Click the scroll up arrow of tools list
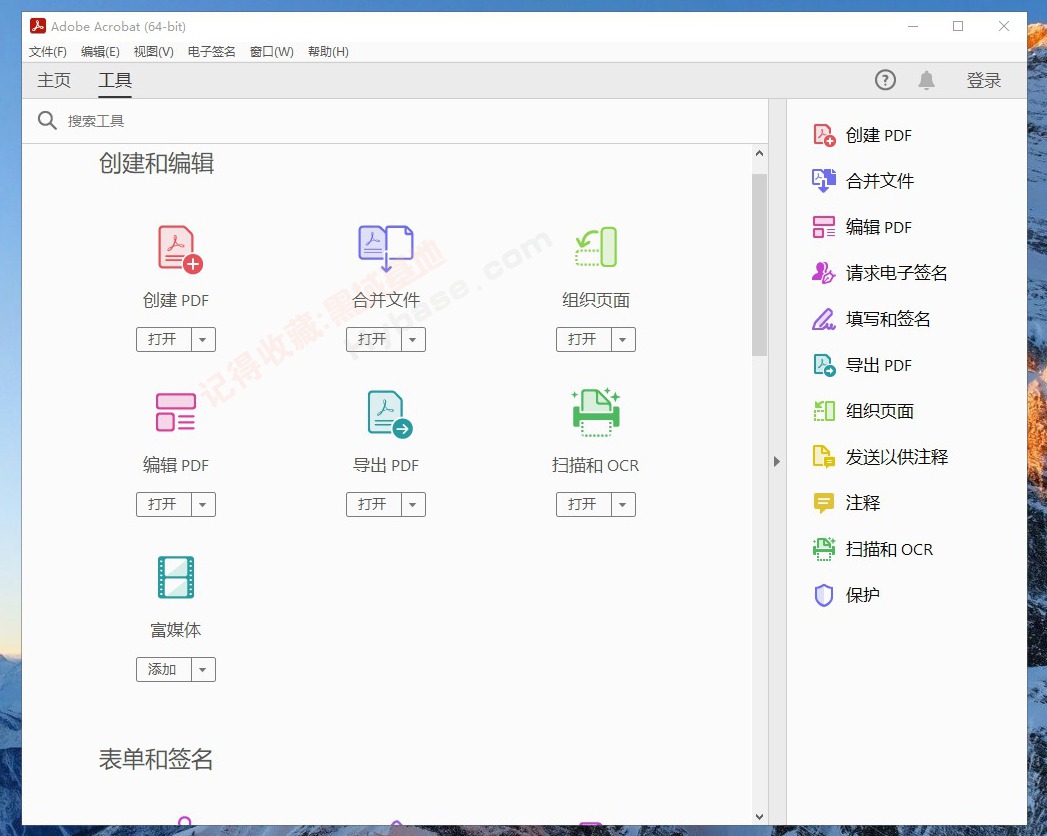1047x836 pixels. tap(759, 153)
